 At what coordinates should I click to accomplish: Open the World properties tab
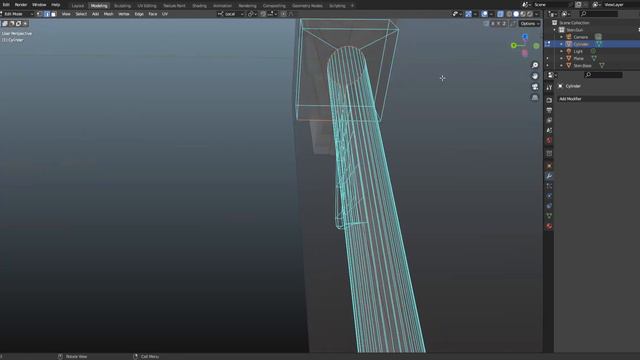pyautogui.click(x=549, y=141)
